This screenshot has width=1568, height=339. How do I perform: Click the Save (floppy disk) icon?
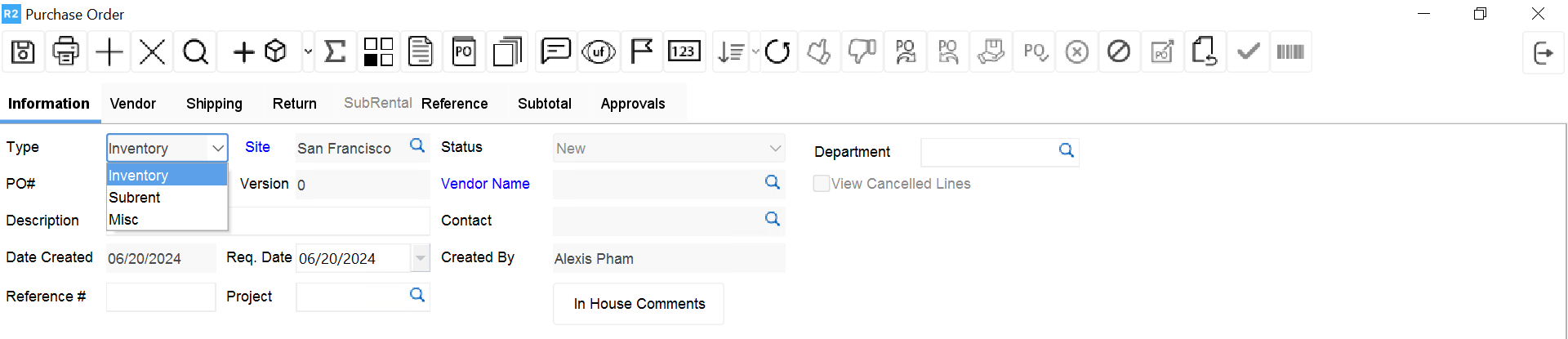point(23,52)
